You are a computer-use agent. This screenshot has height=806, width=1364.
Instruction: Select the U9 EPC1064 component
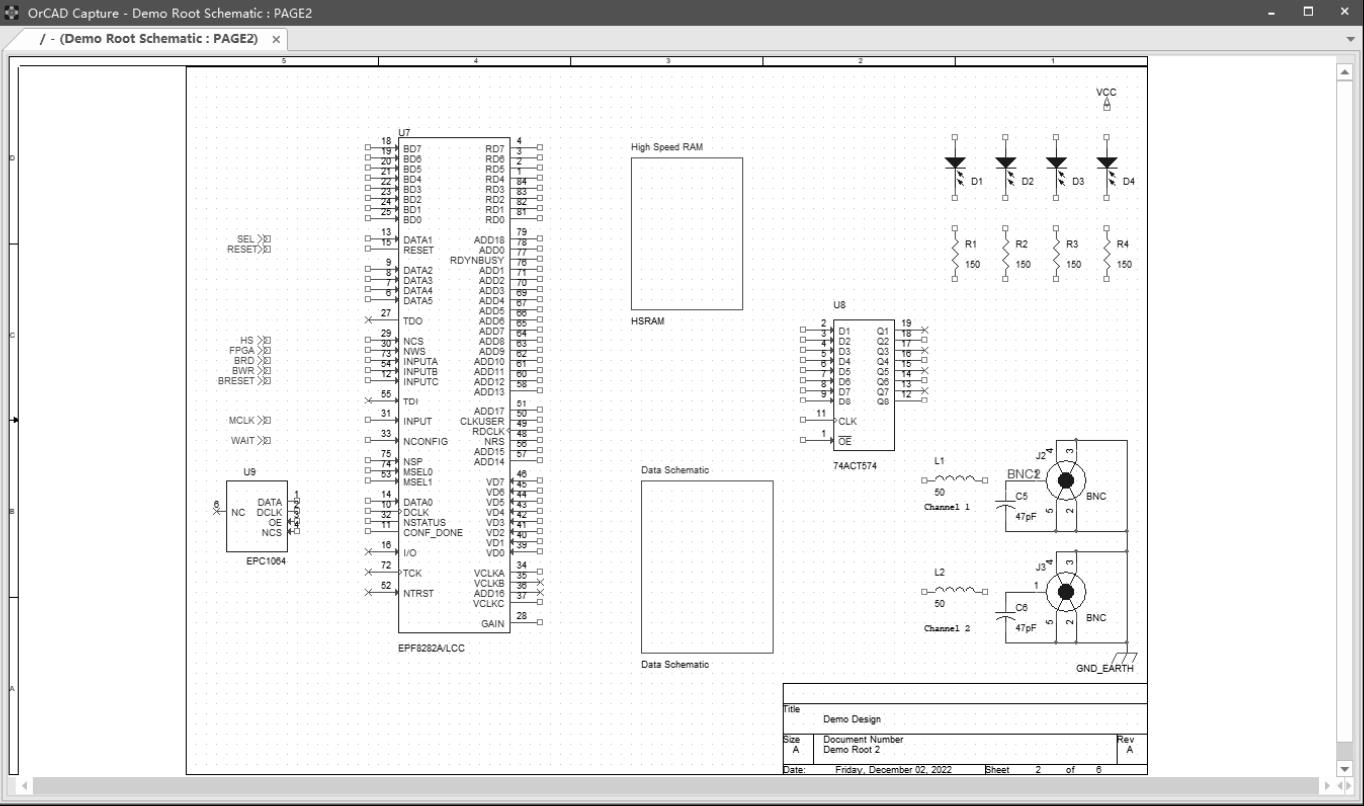click(256, 516)
